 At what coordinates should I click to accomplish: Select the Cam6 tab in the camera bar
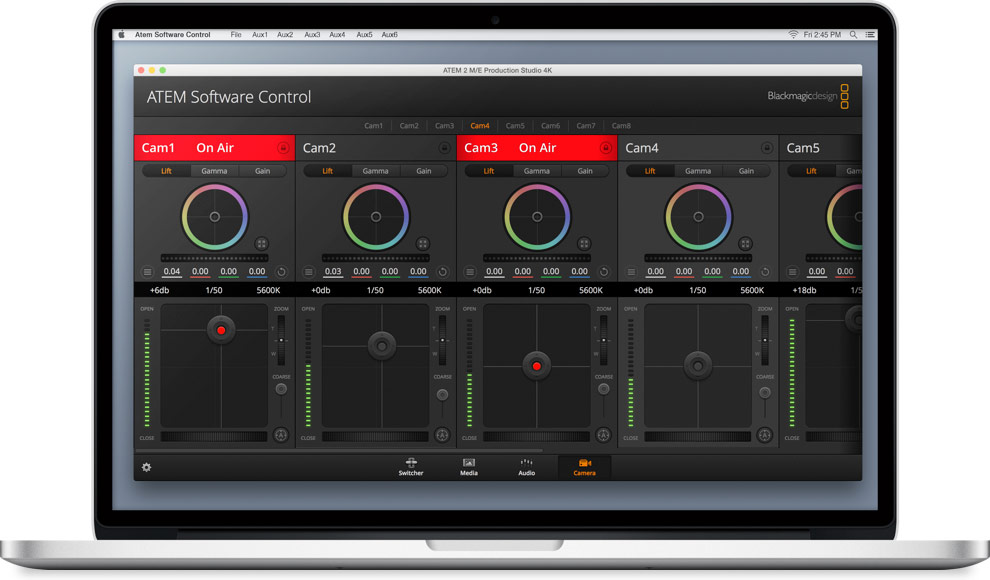coord(551,126)
